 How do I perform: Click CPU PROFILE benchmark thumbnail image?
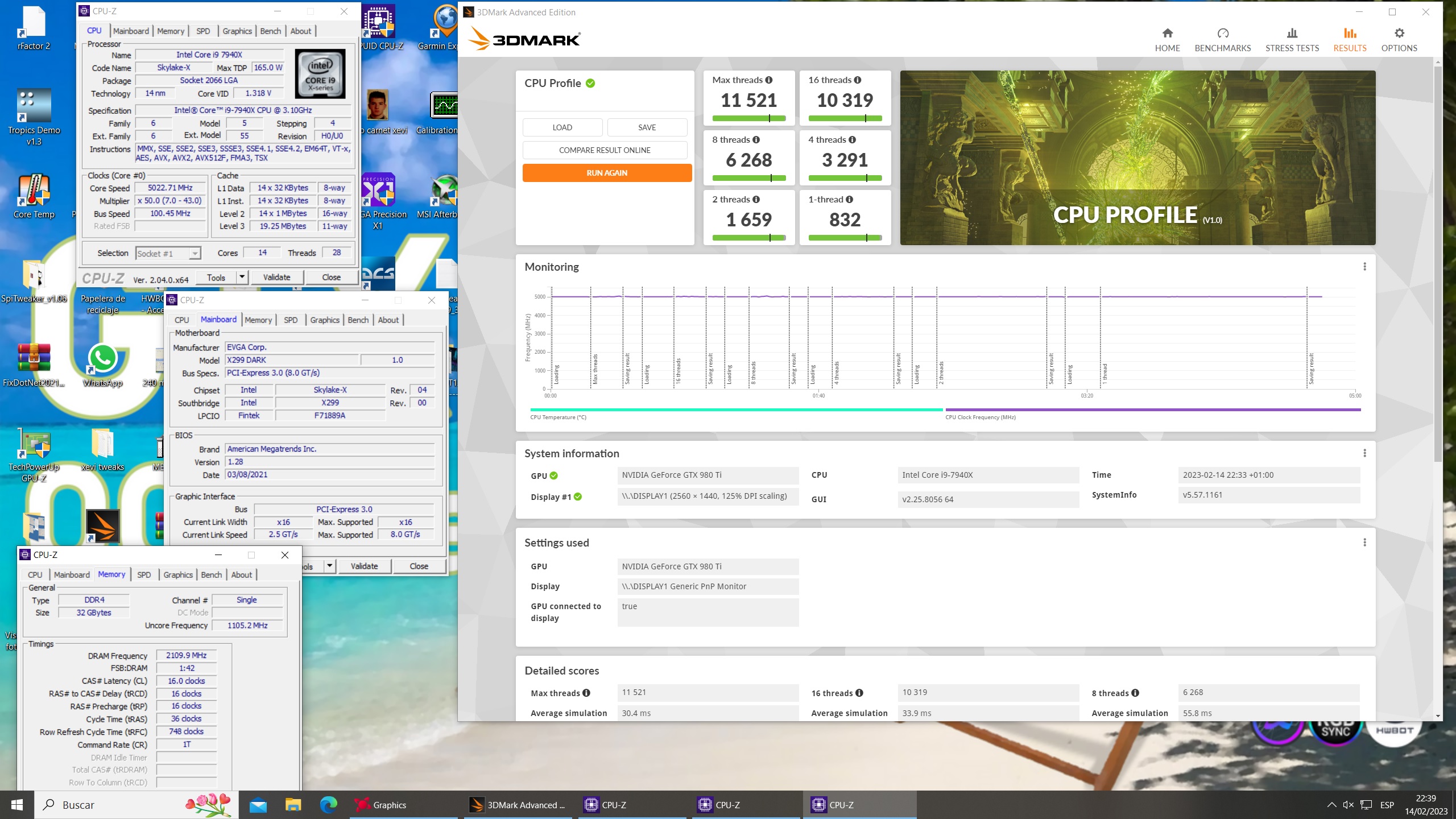(1137, 158)
